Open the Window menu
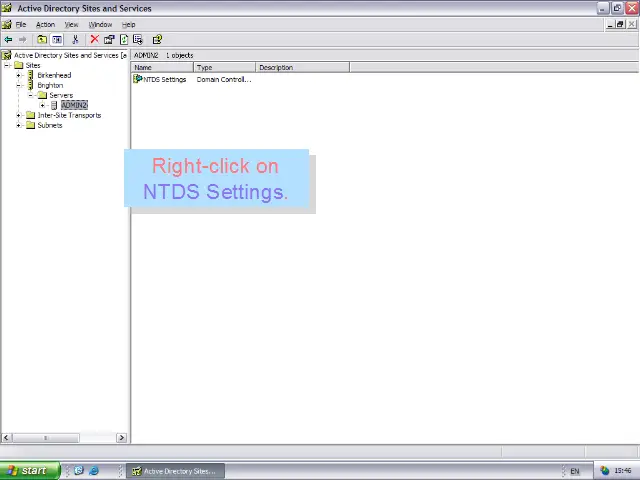640x480 pixels. tap(100, 24)
